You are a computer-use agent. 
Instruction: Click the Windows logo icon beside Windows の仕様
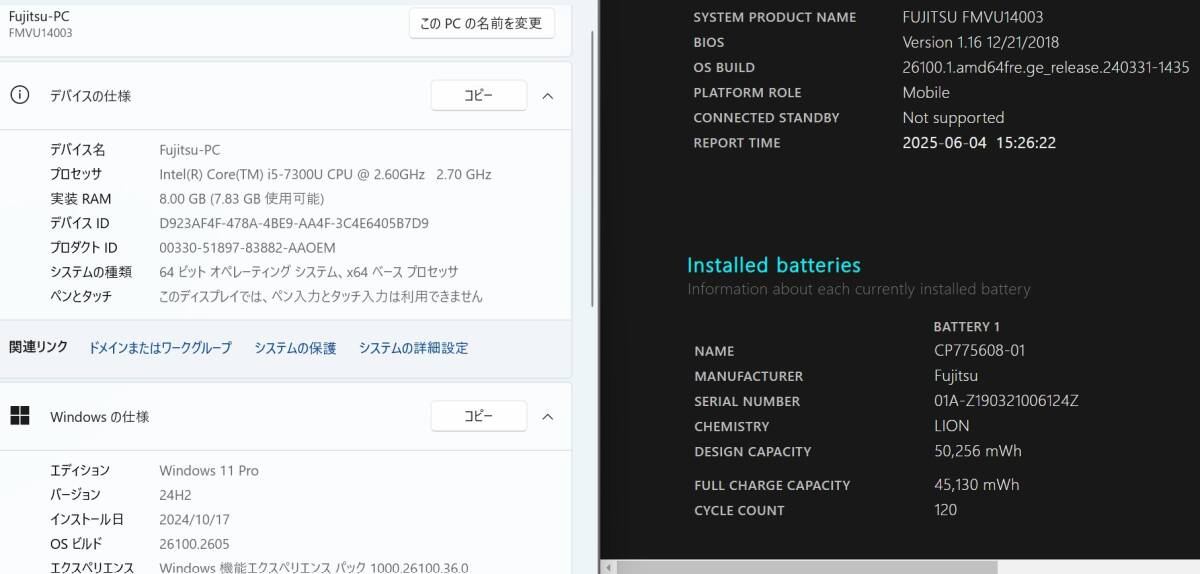coord(19,416)
